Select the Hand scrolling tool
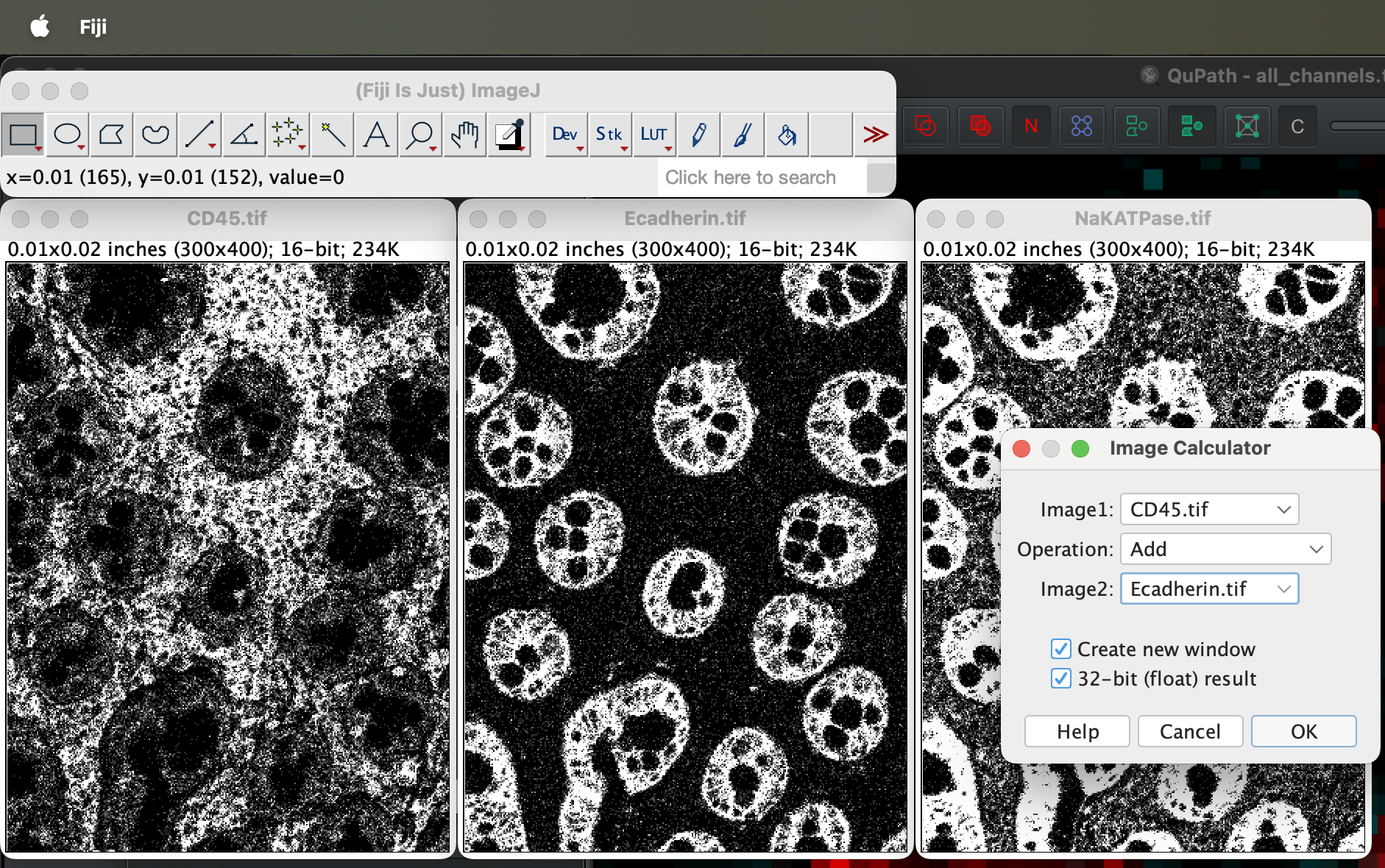Screen dimensions: 1385x868 (x=464, y=135)
